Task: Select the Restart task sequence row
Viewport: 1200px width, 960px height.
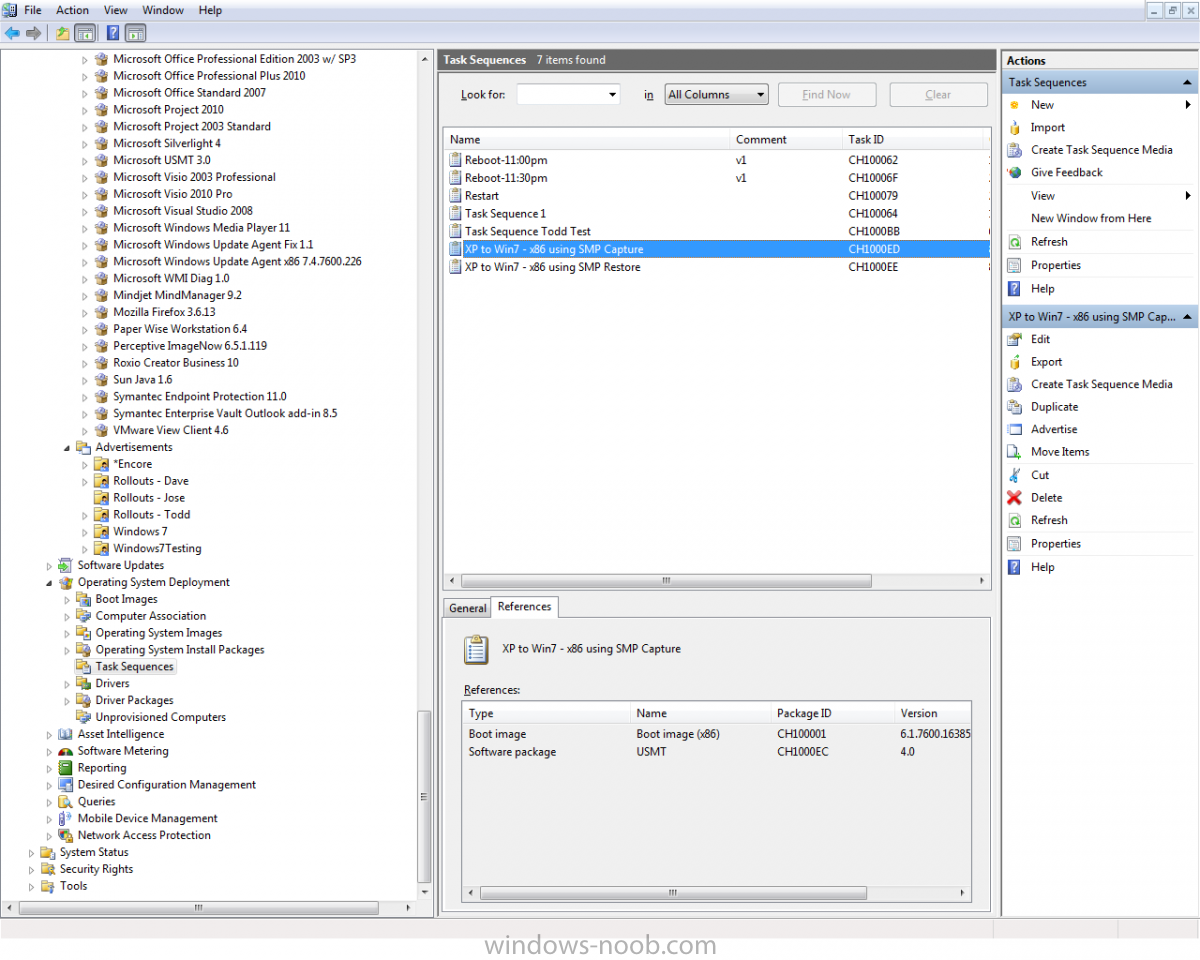Action: point(716,196)
